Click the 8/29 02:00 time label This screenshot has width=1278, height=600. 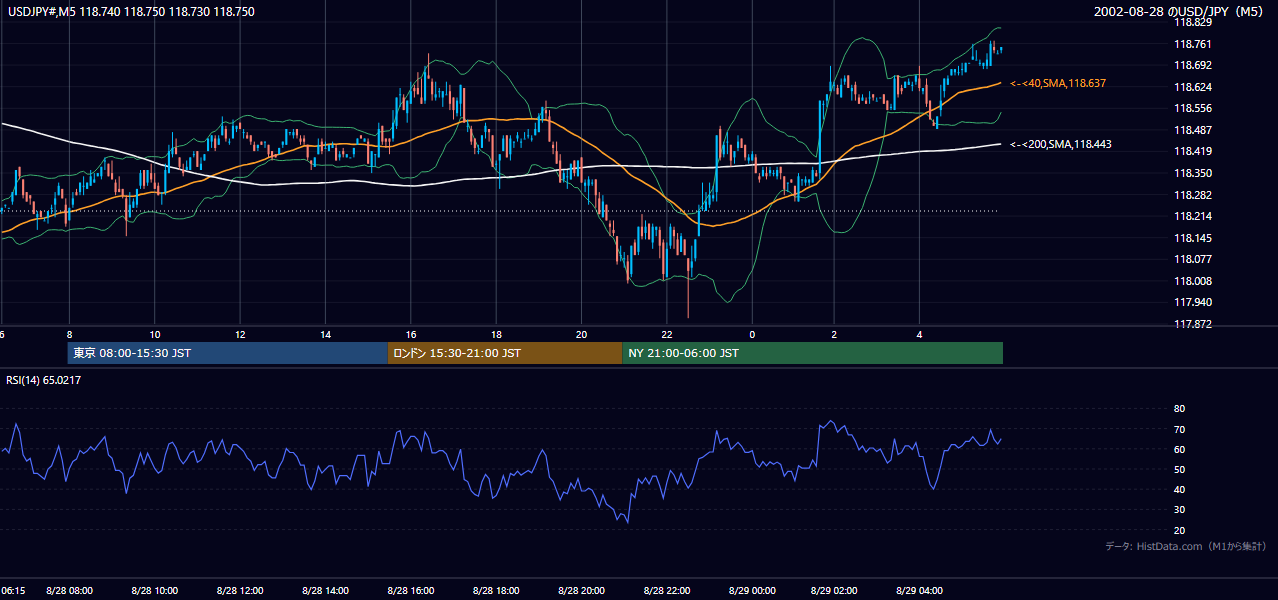(x=833, y=591)
